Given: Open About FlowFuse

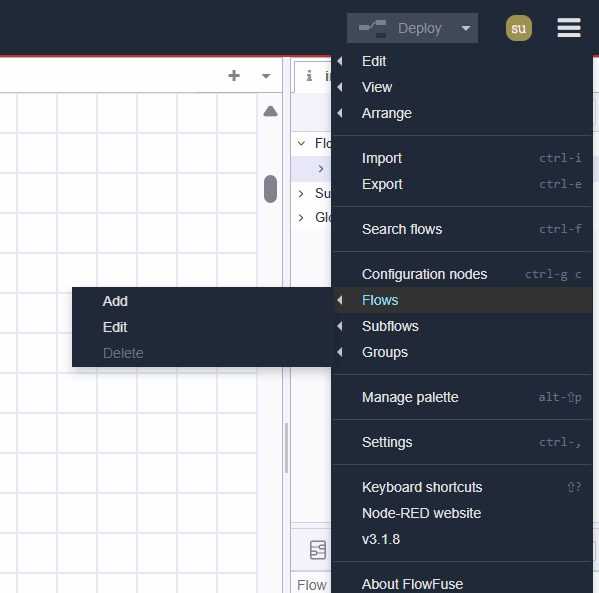Looking at the screenshot, I should (462, 584).
